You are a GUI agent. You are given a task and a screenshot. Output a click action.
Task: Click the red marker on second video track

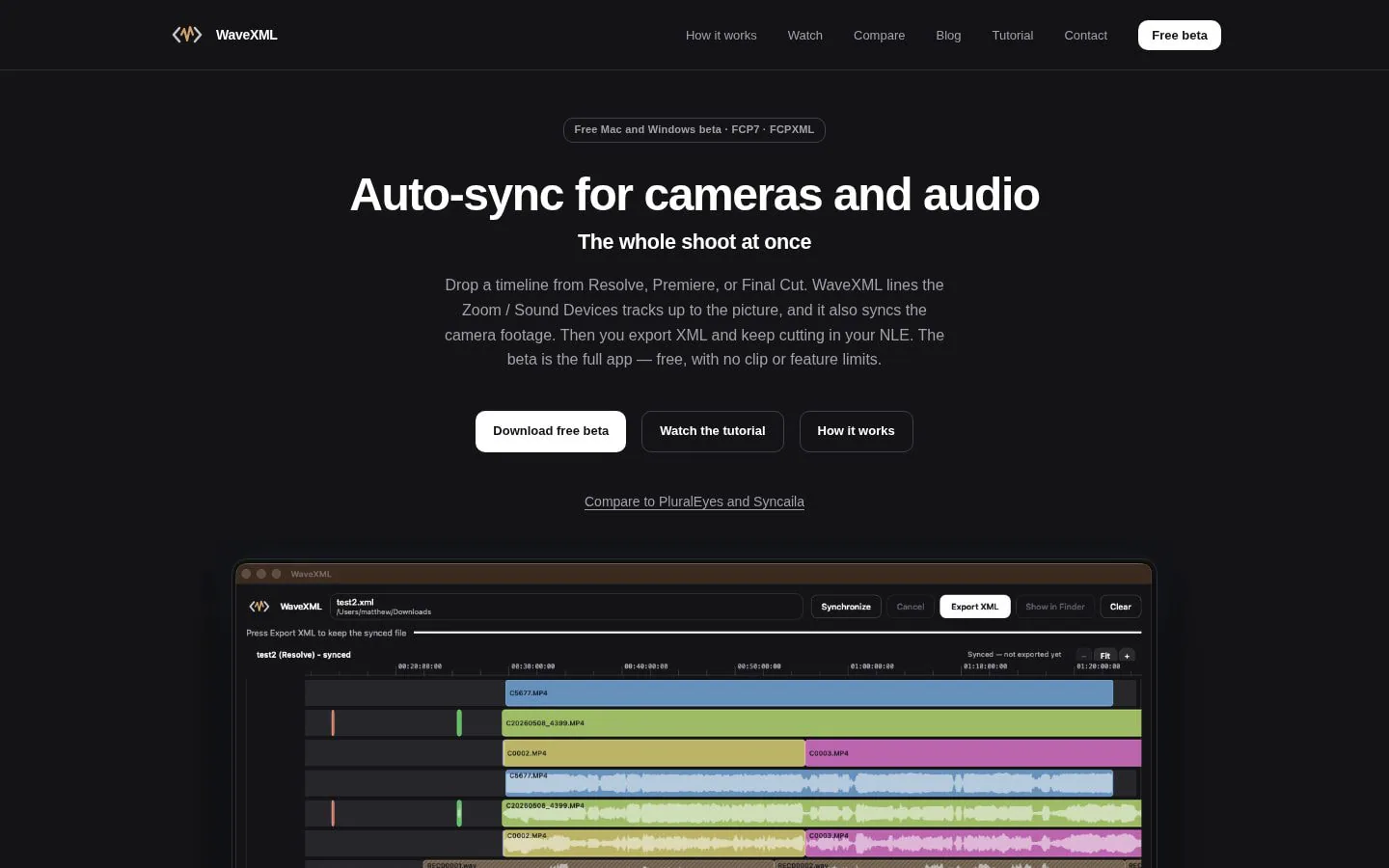[x=333, y=723]
